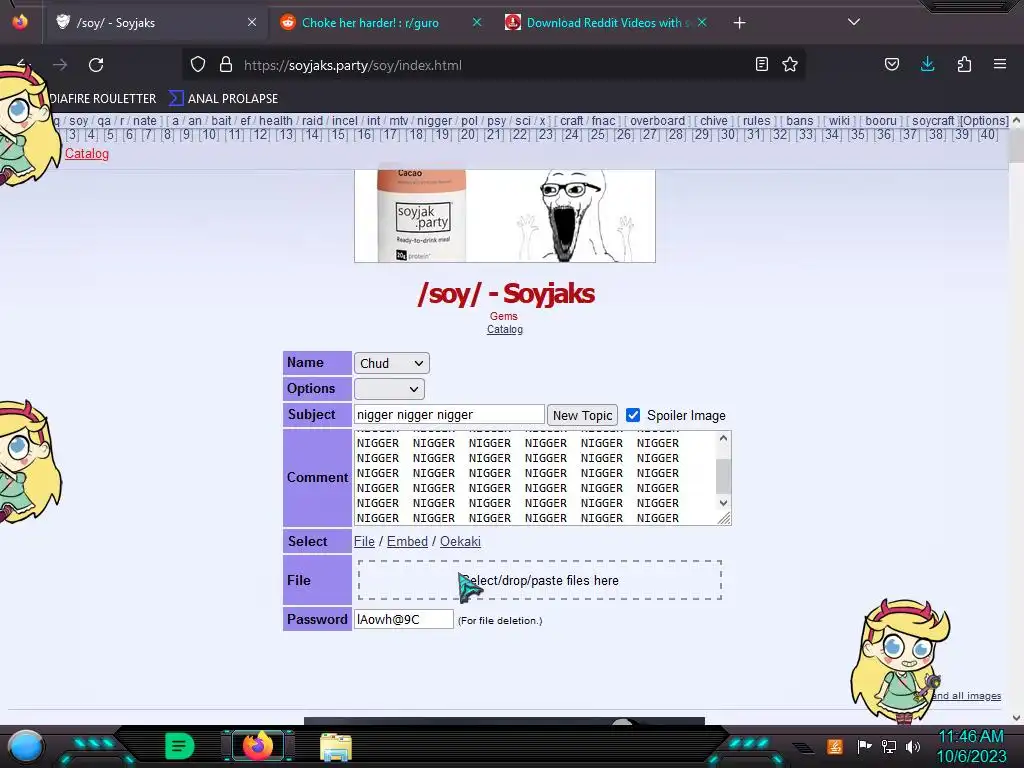Click the network tray icon
1024x768 pixels.
pyautogui.click(x=888, y=746)
